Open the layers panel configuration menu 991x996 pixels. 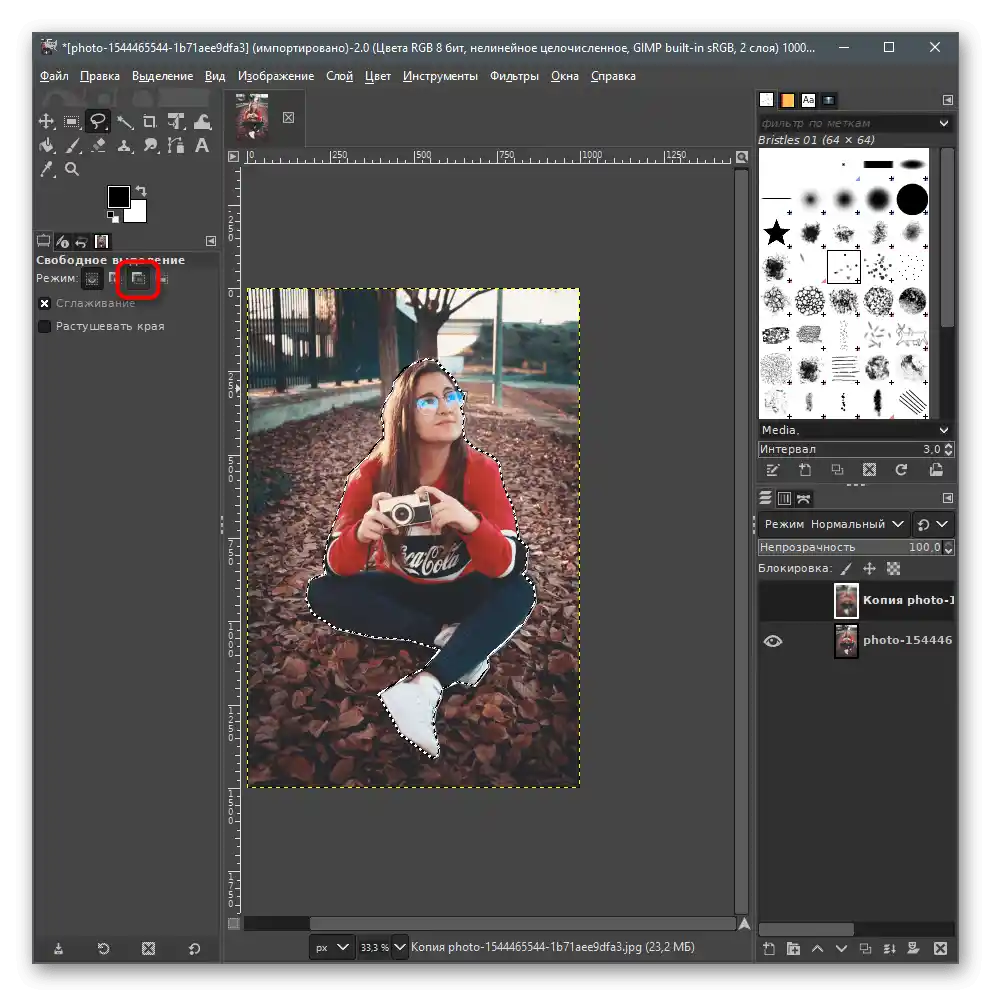[947, 498]
